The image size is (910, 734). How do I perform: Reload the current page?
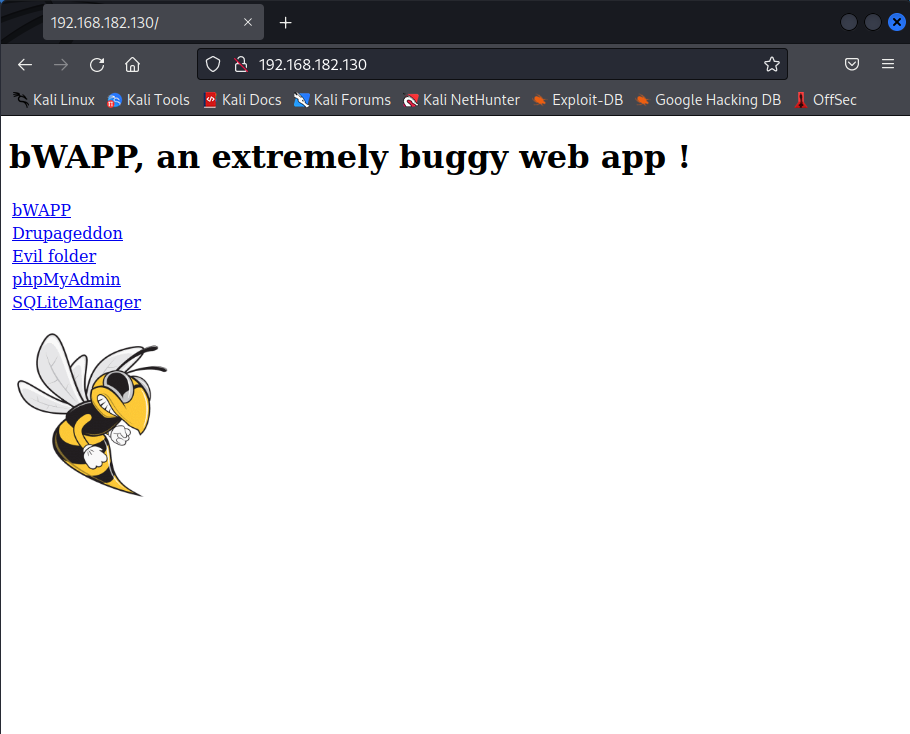(97, 64)
